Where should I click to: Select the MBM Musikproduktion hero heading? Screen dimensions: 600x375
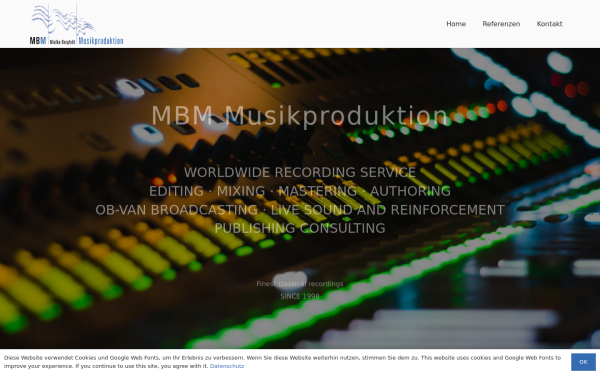pos(300,115)
